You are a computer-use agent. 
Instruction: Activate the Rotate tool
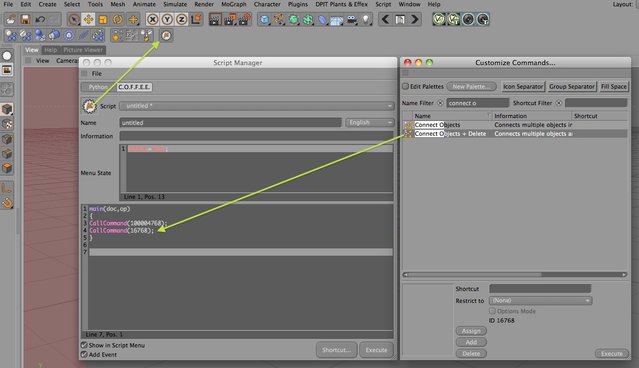click(118, 19)
